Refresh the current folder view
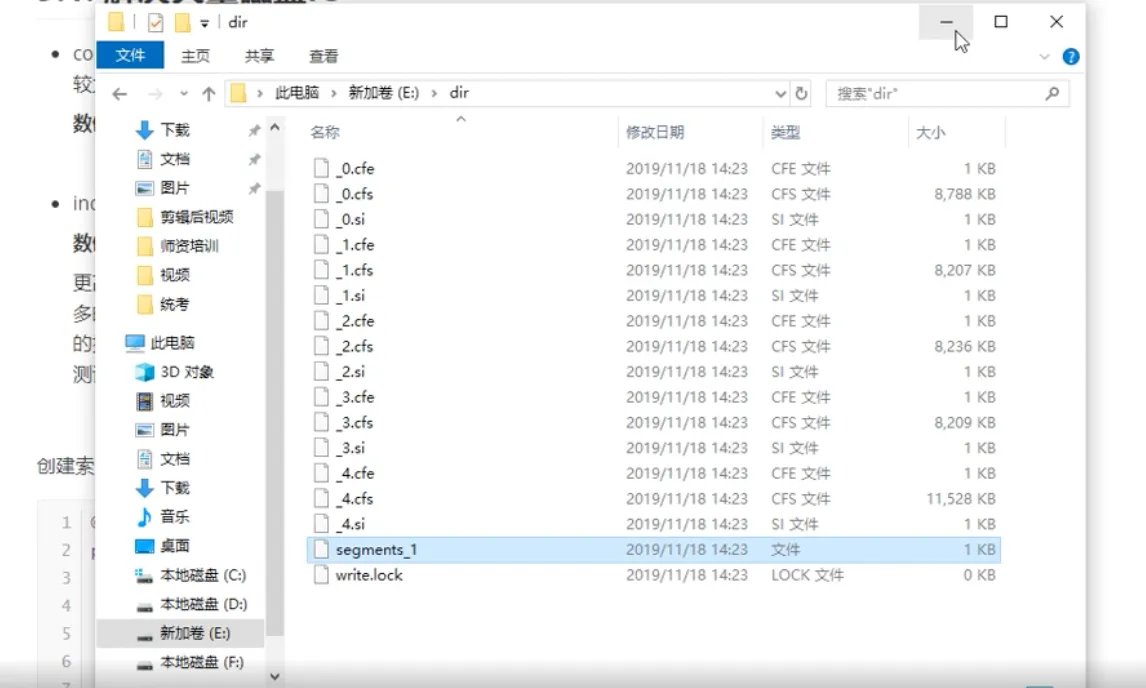 (801, 94)
